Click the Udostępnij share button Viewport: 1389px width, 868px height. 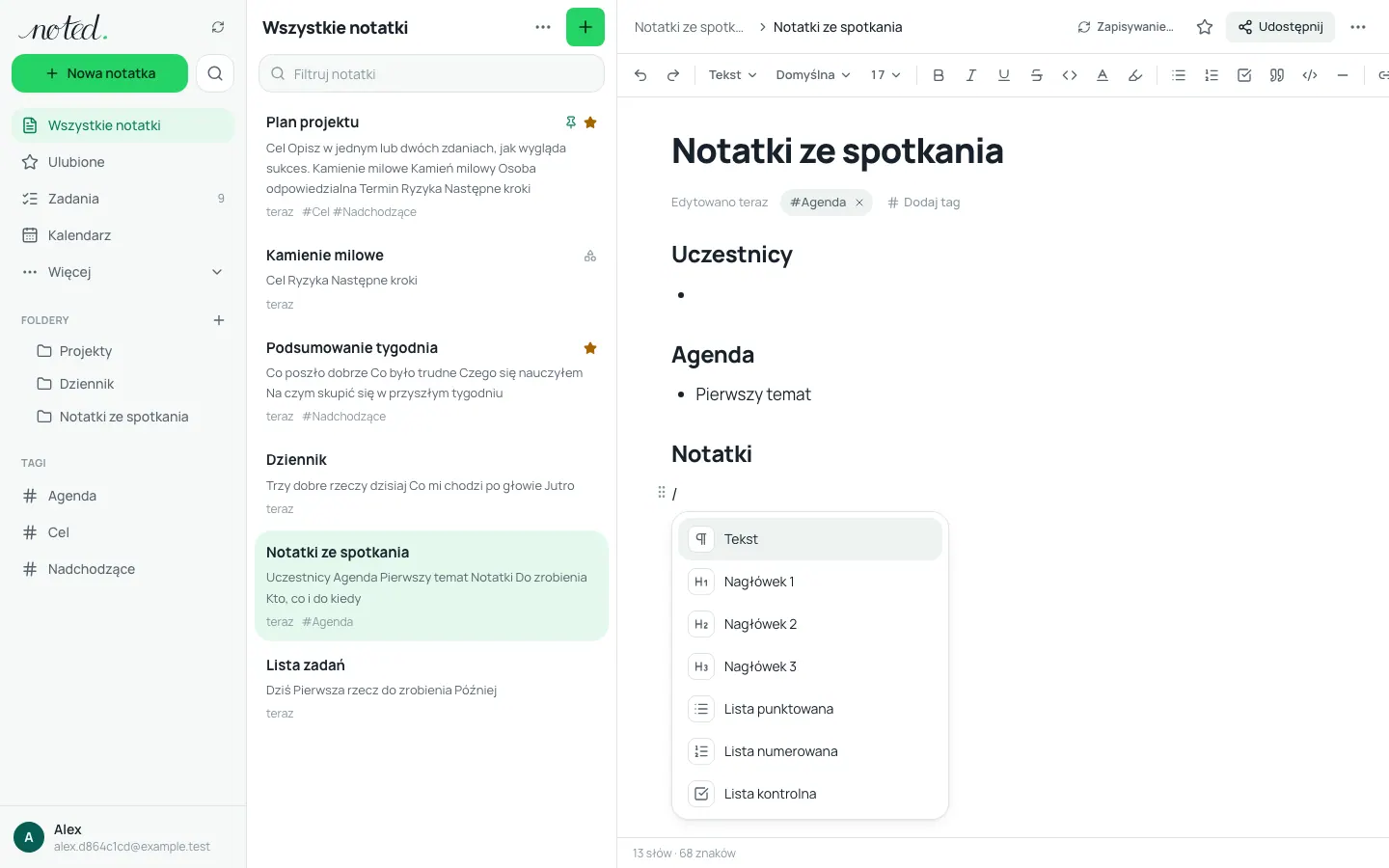(x=1280, y=27)
